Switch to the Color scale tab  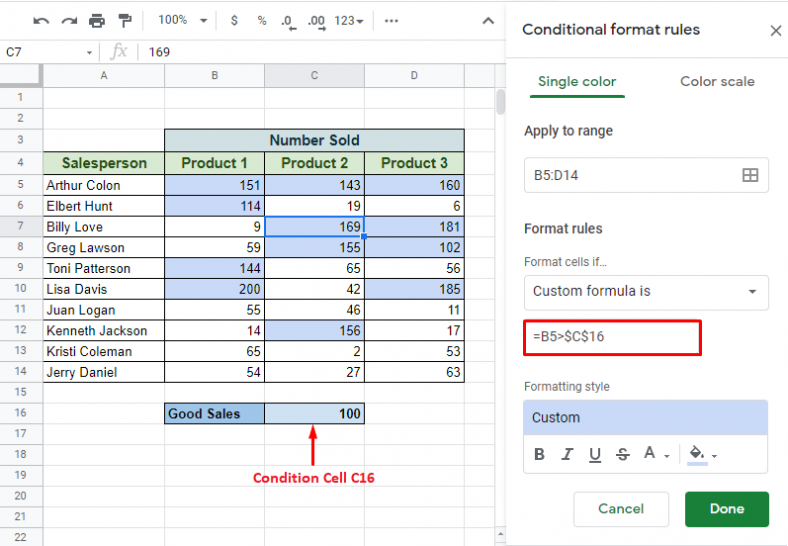tap(717, 82)
